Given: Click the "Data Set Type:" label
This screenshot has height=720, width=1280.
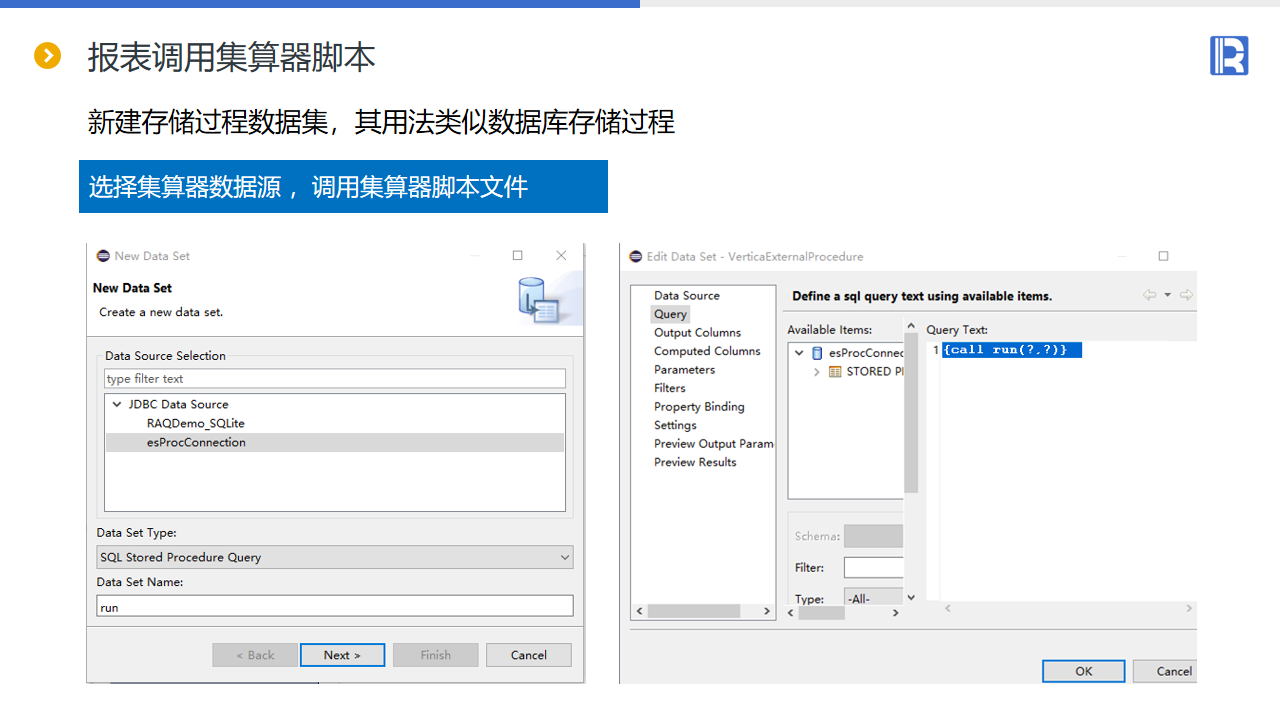Looking at the screenshot, I should tap(136, 533).
